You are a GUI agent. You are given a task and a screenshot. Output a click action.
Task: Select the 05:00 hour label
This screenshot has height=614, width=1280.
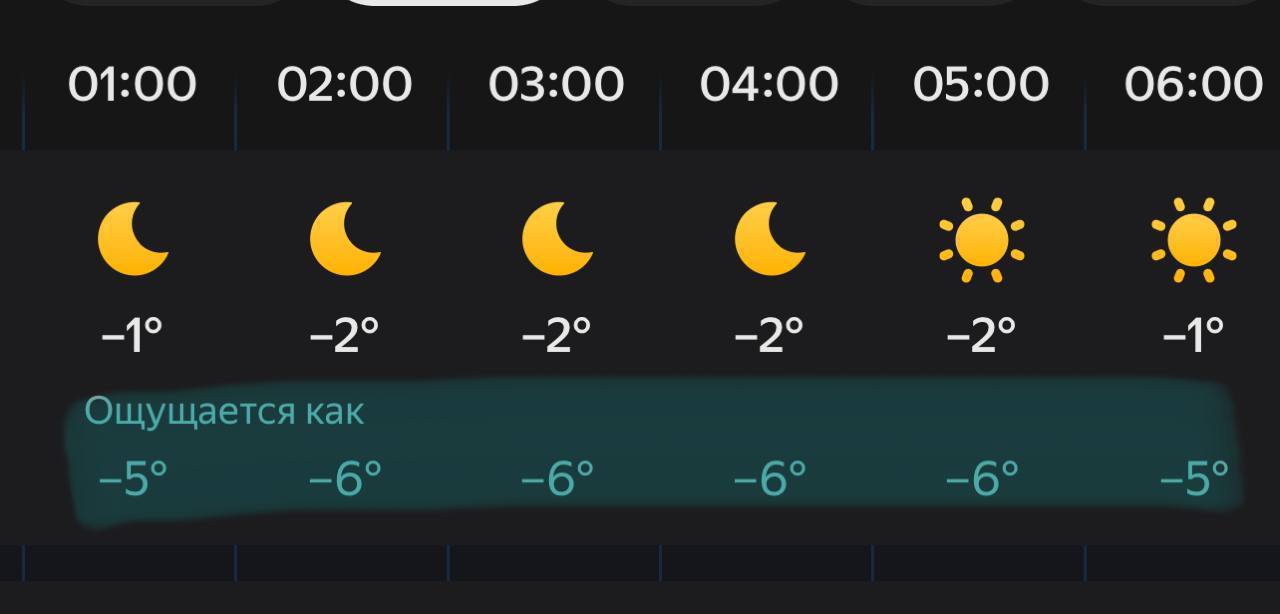(981, 84)
